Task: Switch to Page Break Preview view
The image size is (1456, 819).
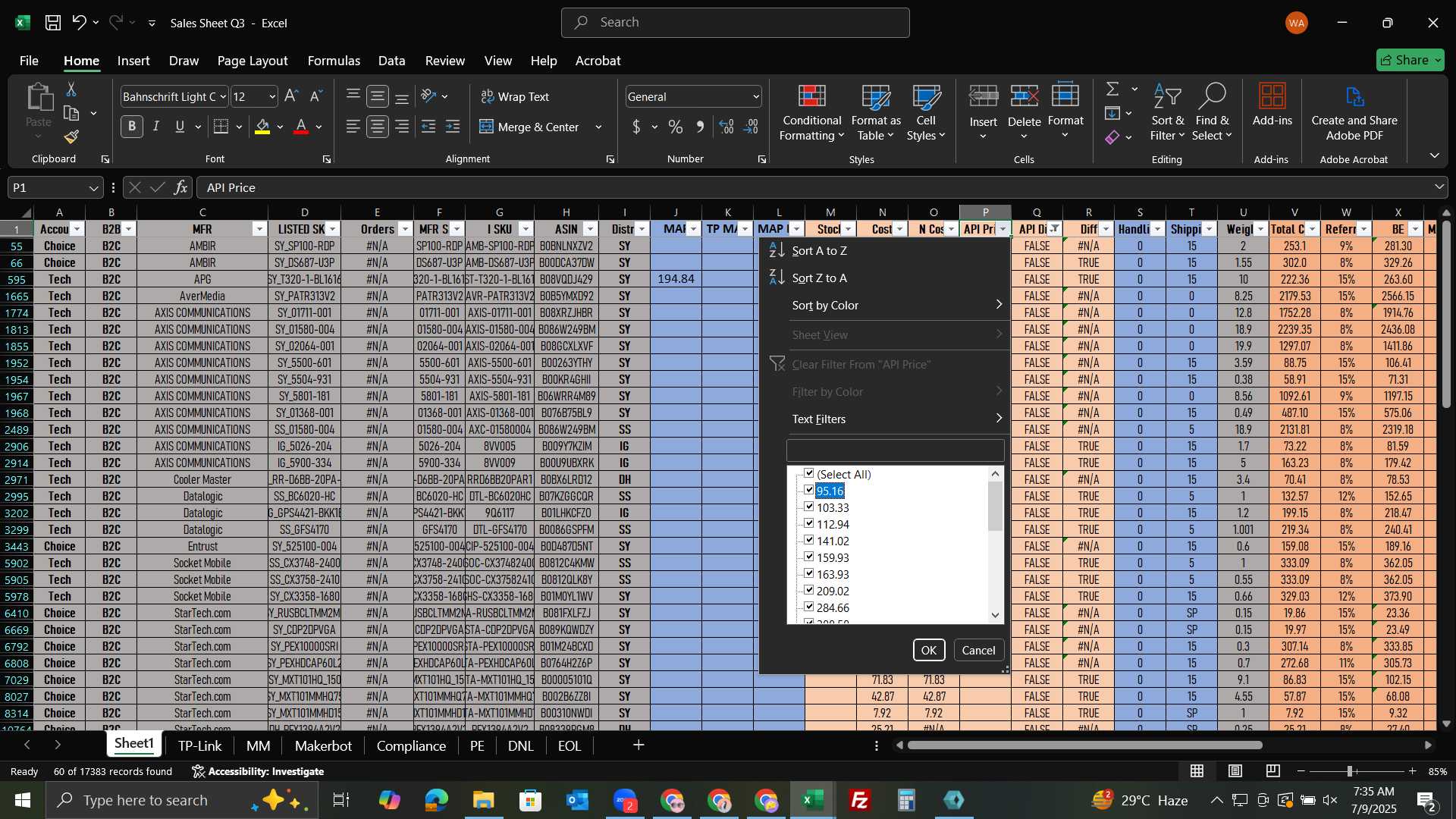Action: (x=1273, y=771)
